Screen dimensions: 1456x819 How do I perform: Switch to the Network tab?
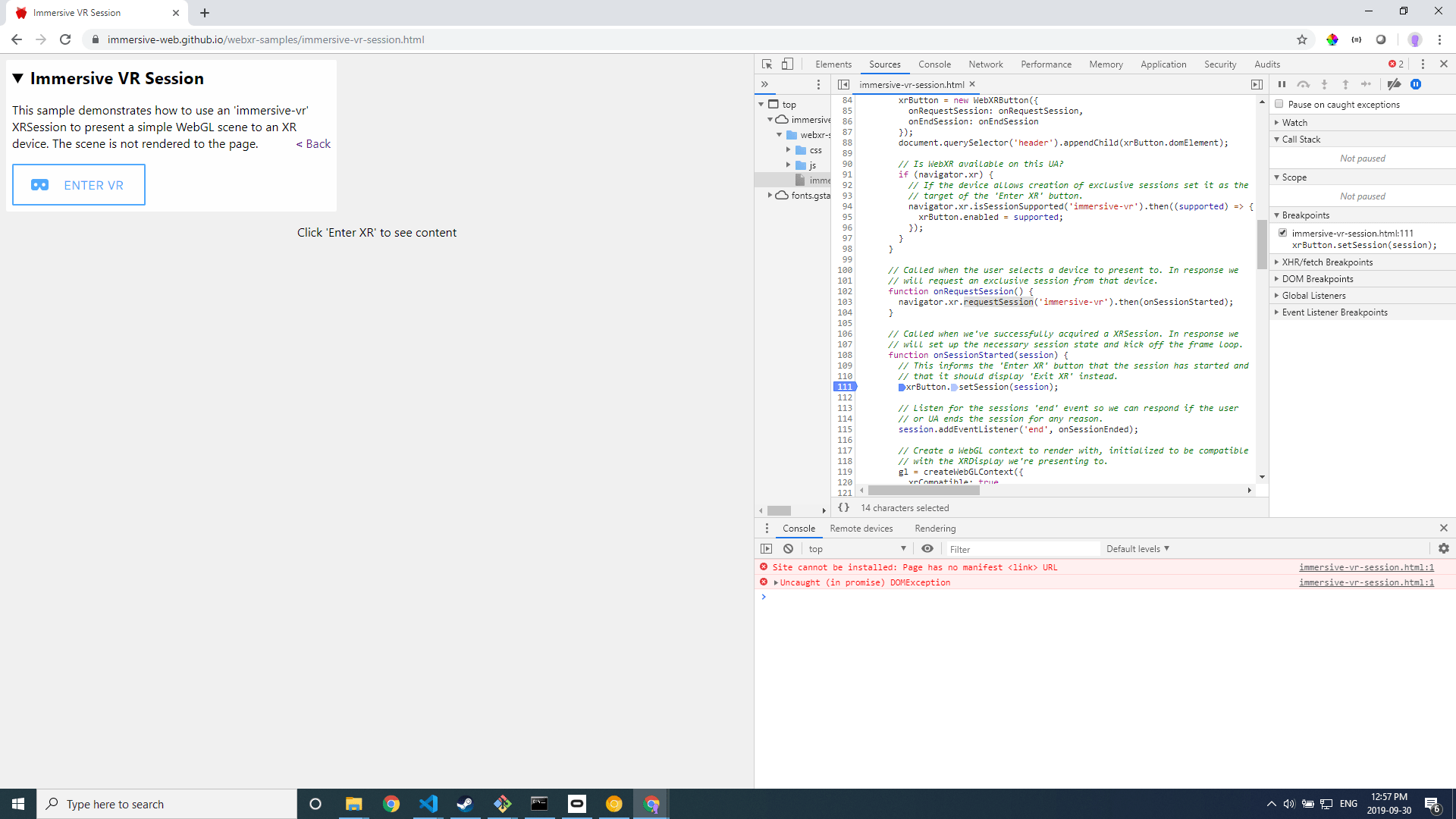point(985,64)
